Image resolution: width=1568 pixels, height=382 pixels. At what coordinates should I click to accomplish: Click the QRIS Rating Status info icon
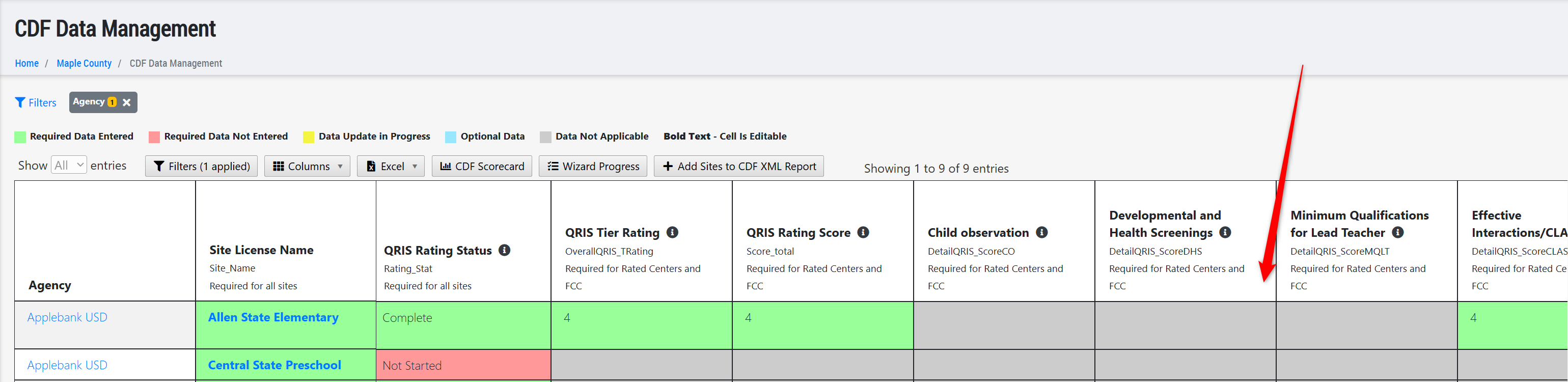pos(504,250)
